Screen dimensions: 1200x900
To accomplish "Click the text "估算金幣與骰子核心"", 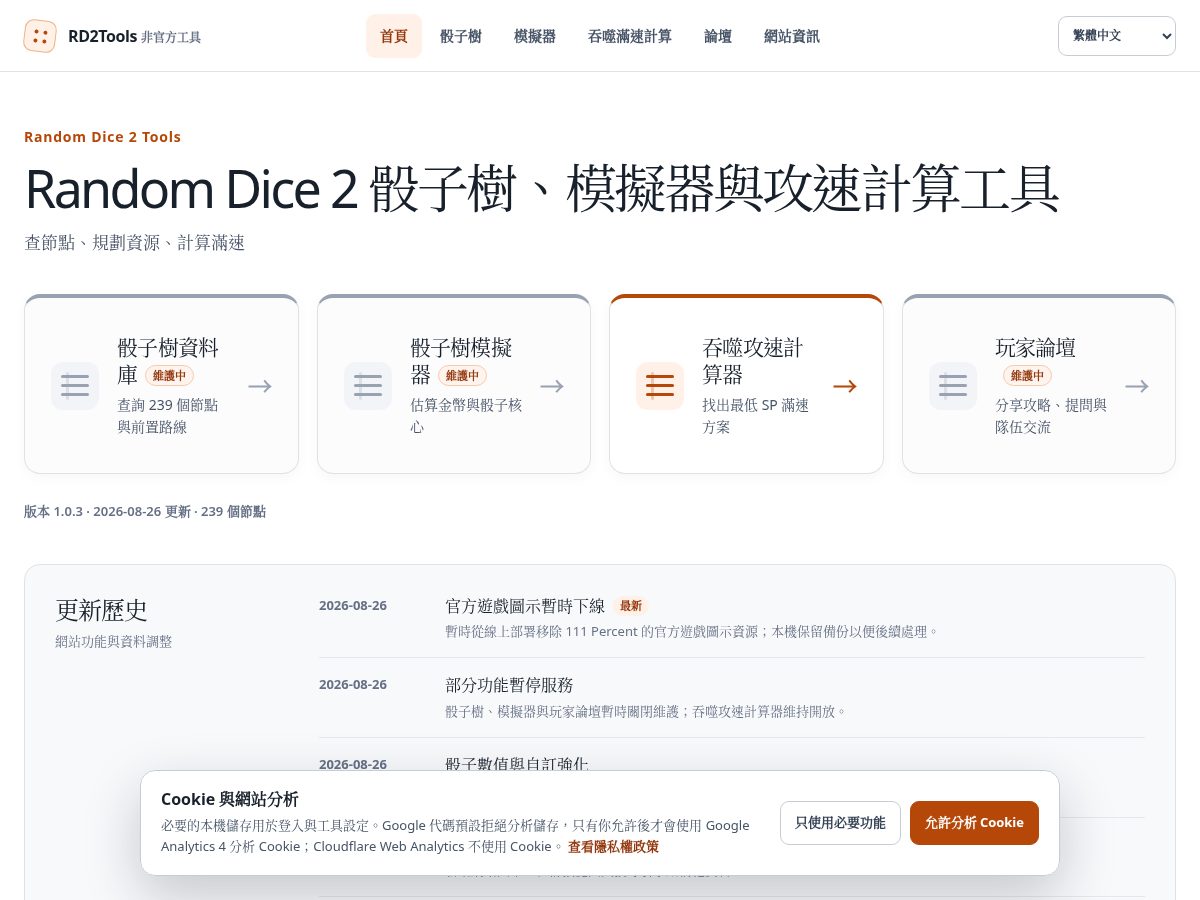I will pos(466,416).
